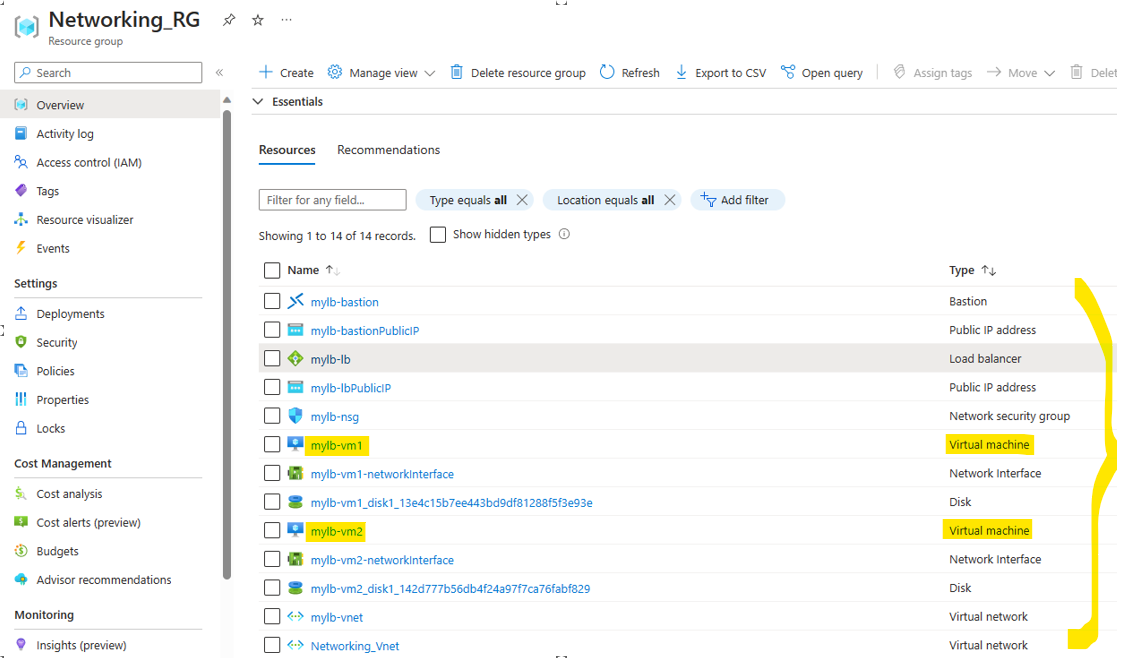Click the mylb-vm1 virtual machine icon
This screenshot has width=1126, height=658.
295,445
